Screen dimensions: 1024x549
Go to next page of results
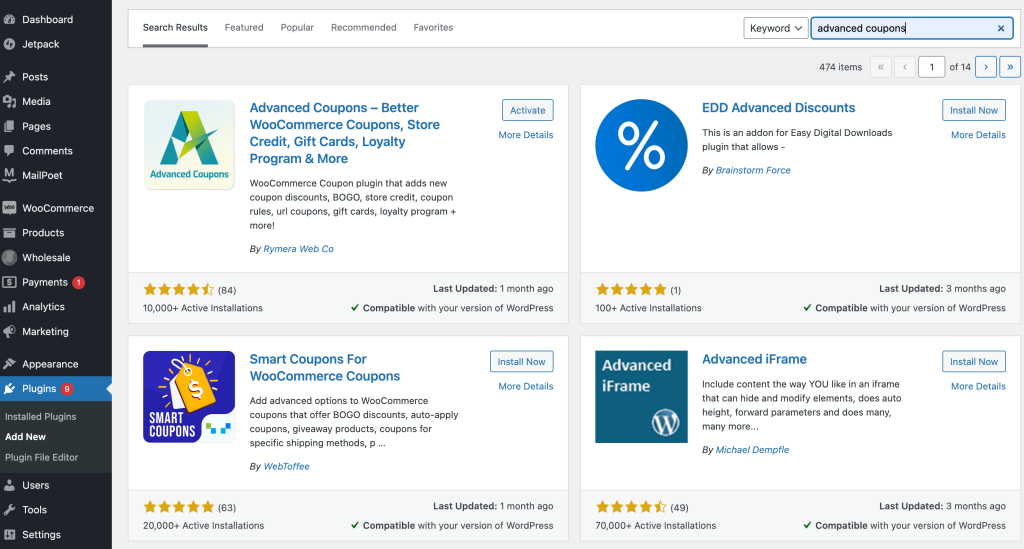(985, 67)
